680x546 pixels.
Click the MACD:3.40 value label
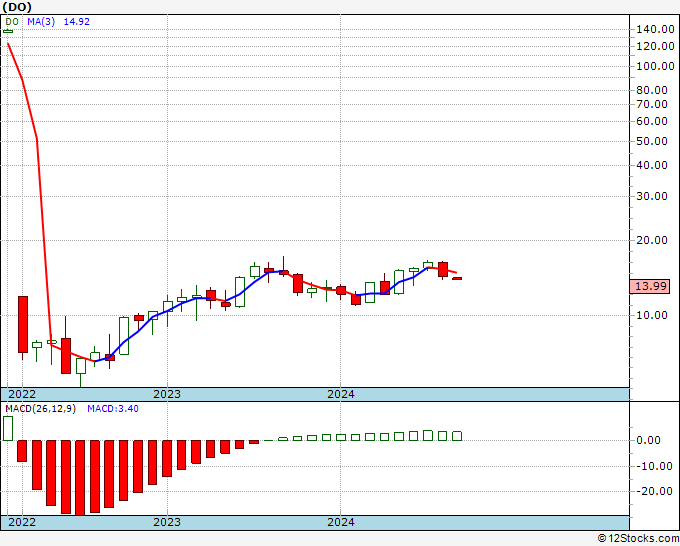113,409
